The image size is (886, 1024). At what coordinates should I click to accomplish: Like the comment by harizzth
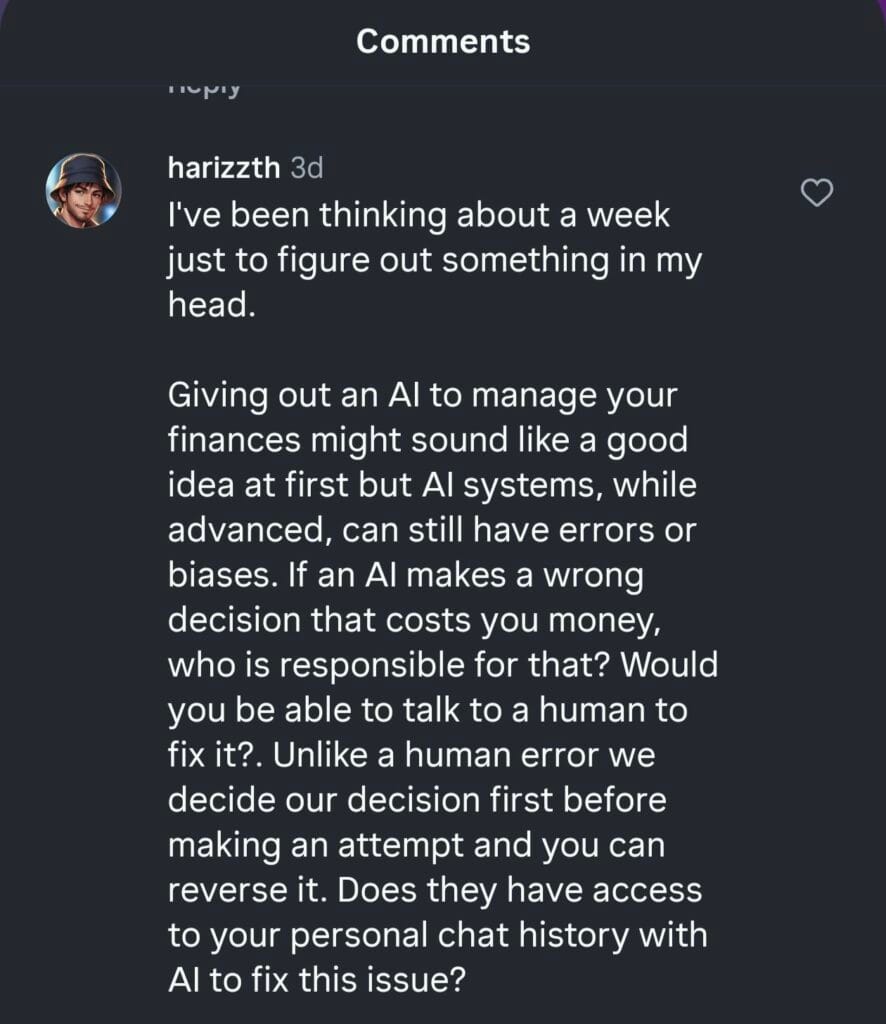coord(818,193)
